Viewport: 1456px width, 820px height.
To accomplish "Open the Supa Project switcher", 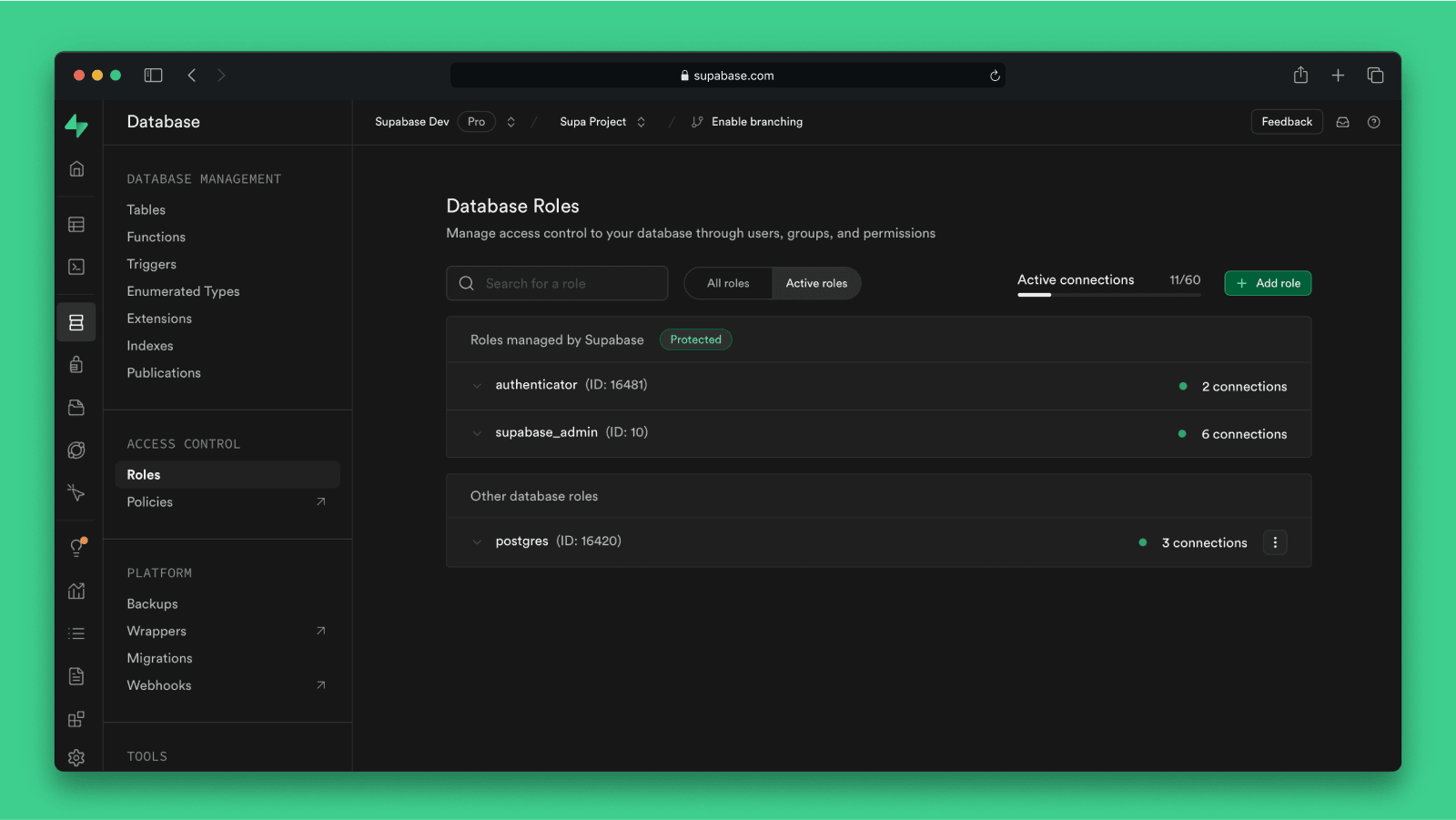I will [x=641, y=122].
